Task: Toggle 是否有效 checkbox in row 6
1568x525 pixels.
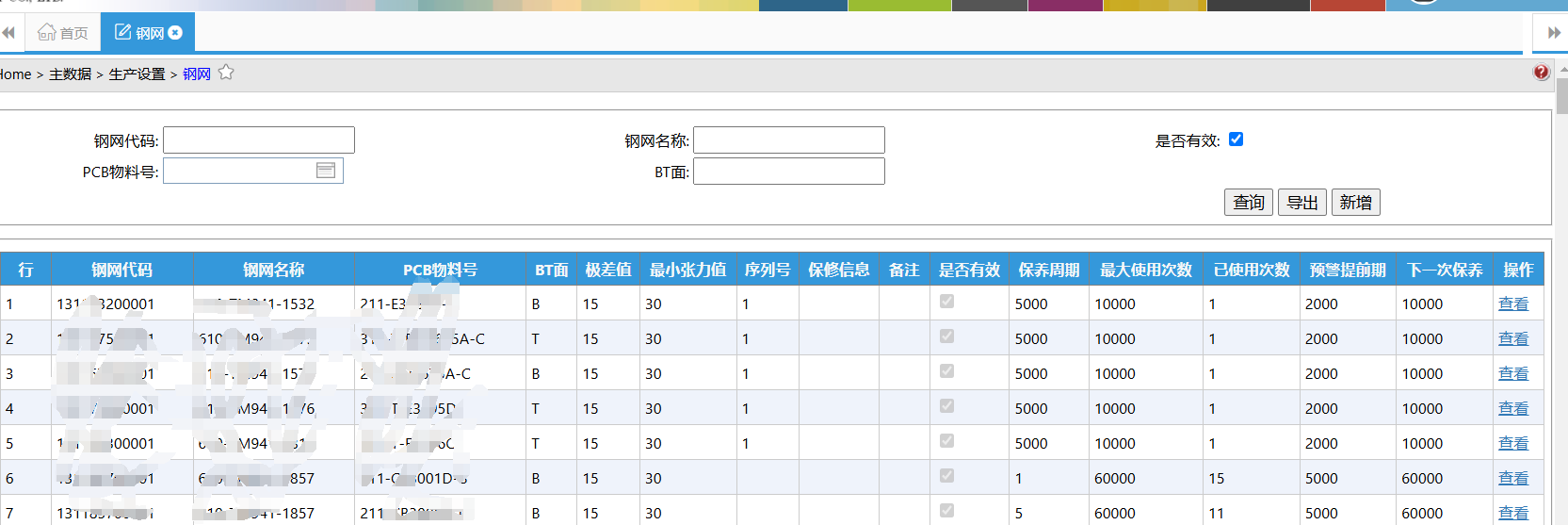Action: point(947,476)
